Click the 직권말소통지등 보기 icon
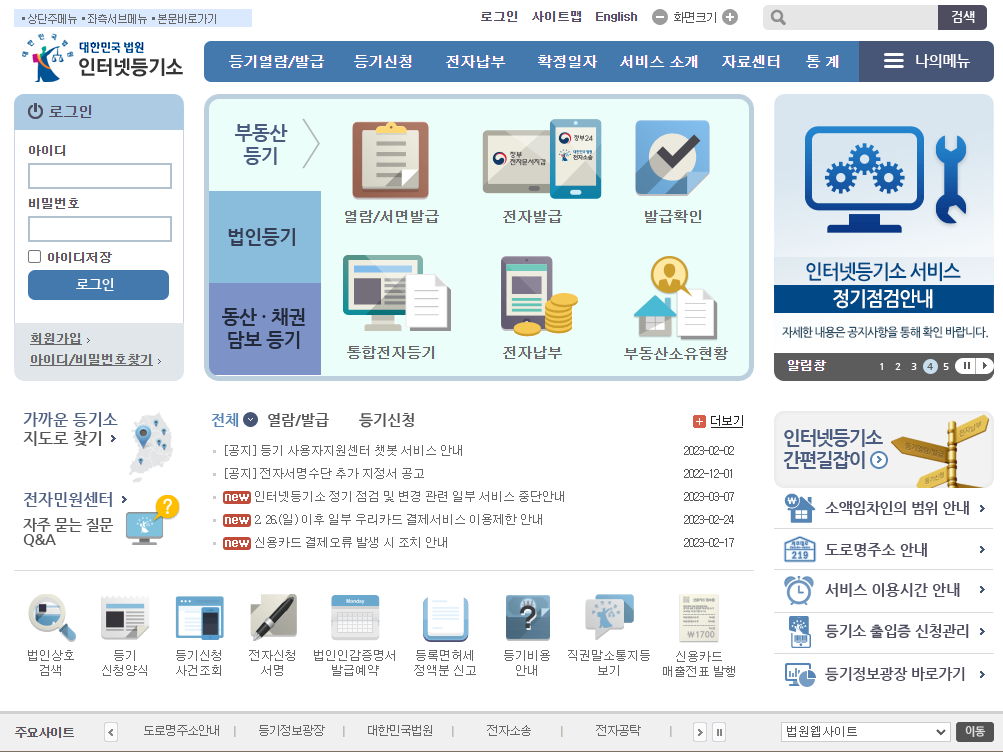Image resolution: width=1003 pixels, height=752 pixels. [609, 616]
